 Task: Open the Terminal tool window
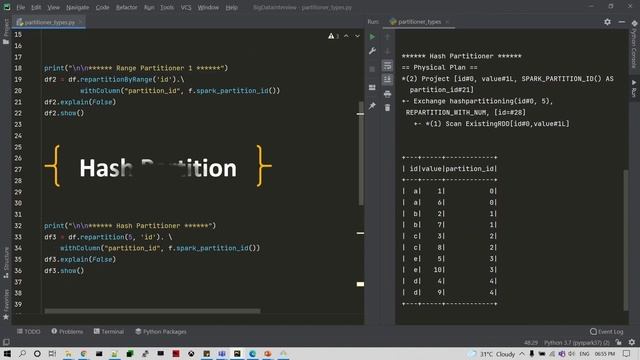109,331
